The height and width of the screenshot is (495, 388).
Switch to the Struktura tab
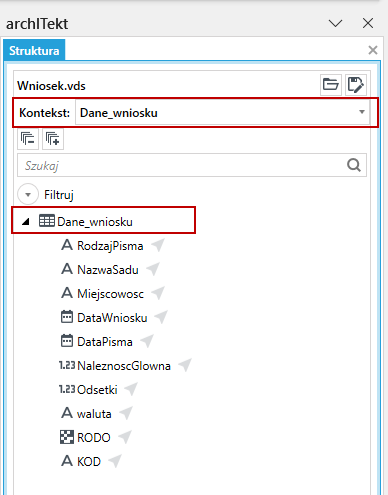pyautogui.click(x=34, y=51)
